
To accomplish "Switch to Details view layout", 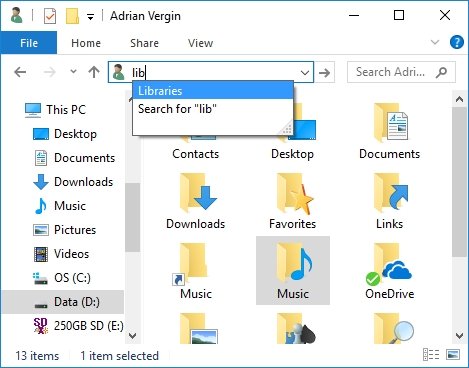I will 431,355.
